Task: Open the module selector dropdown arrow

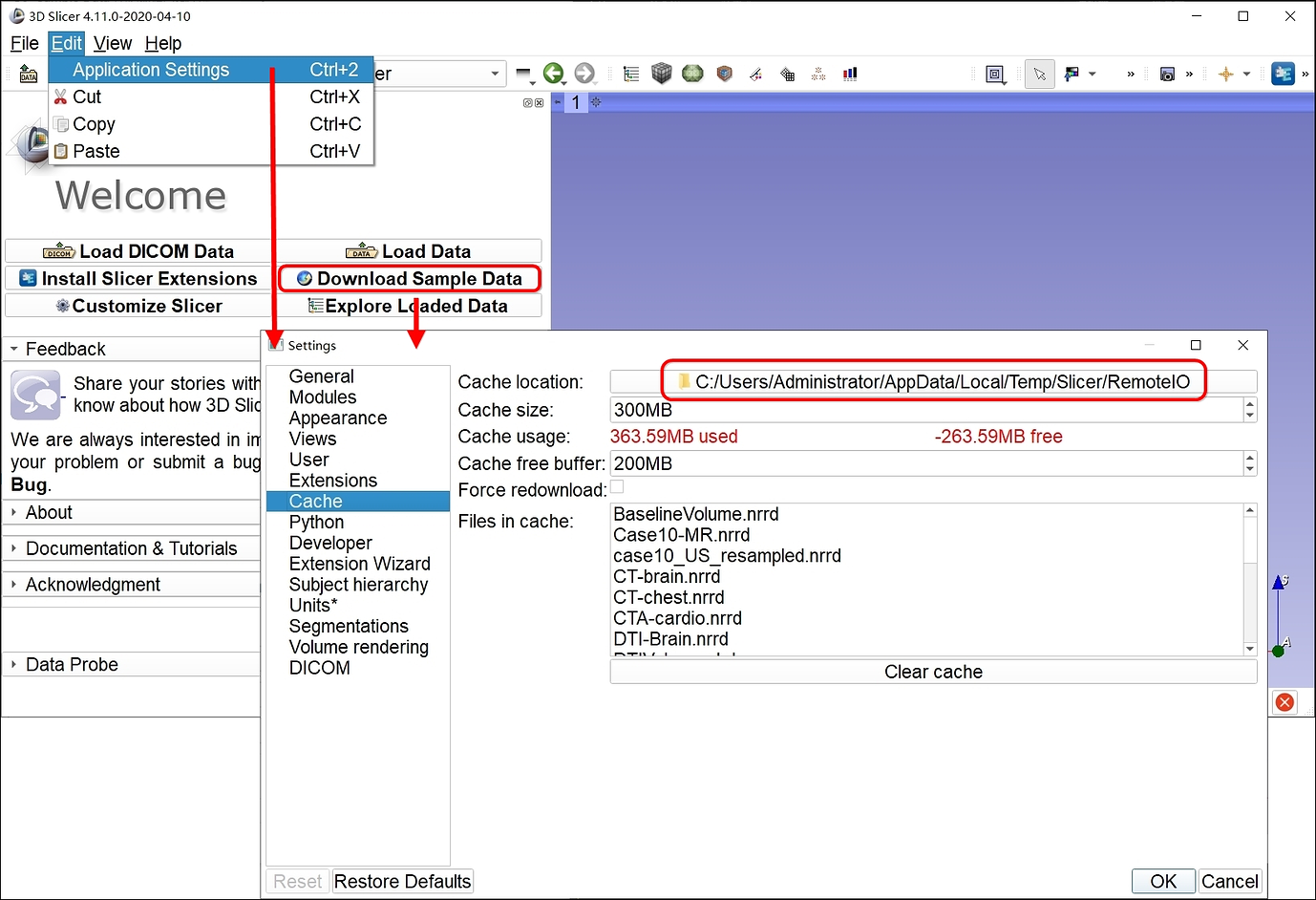Action: 495,74
